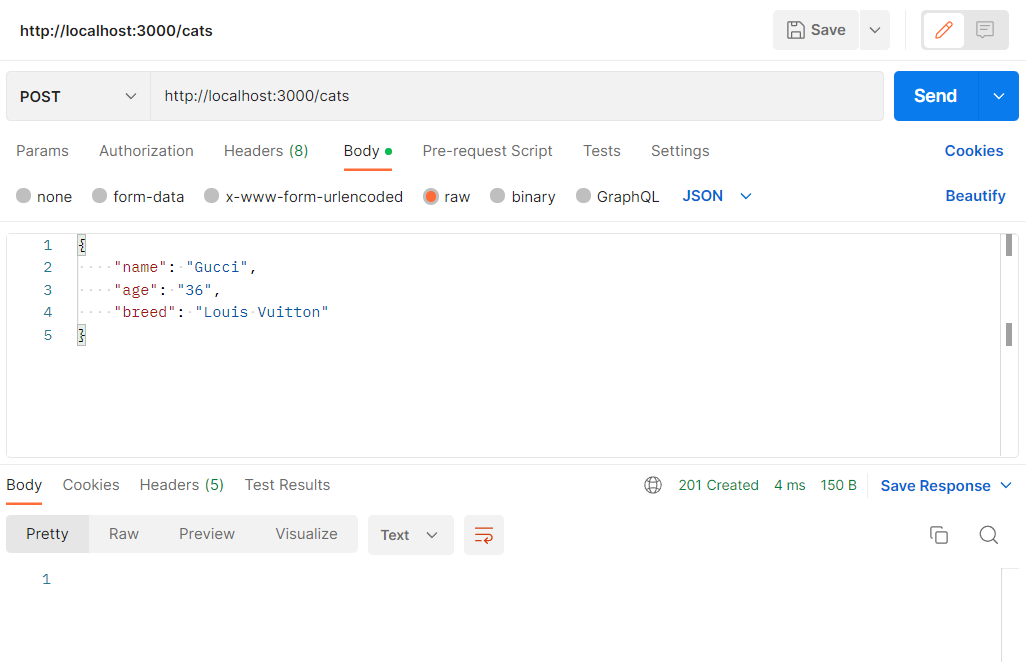Select the raw body type

pos(447,196)
